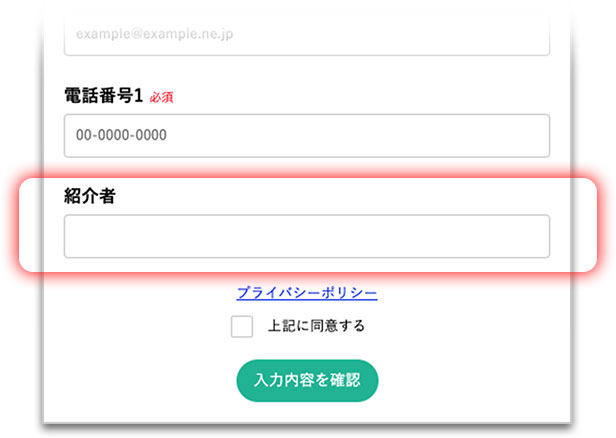Focus the 電話番号1 phone number input
Viewport: 616px width, 438px height.
pos(306,135)
